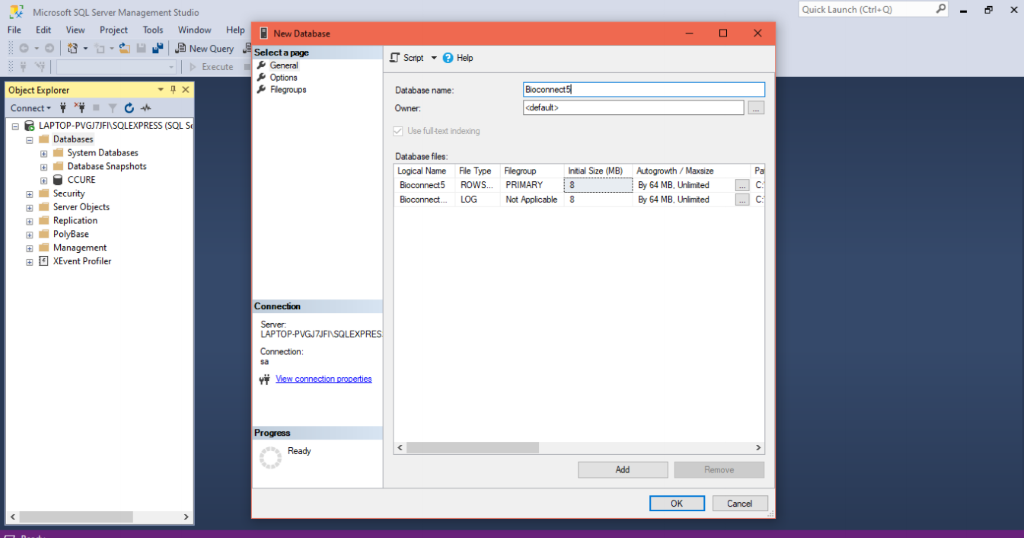This screenshot has height=538, width=1024.
Task: Open the Script dropdown arrow
Action: click(x=434, y=58)
